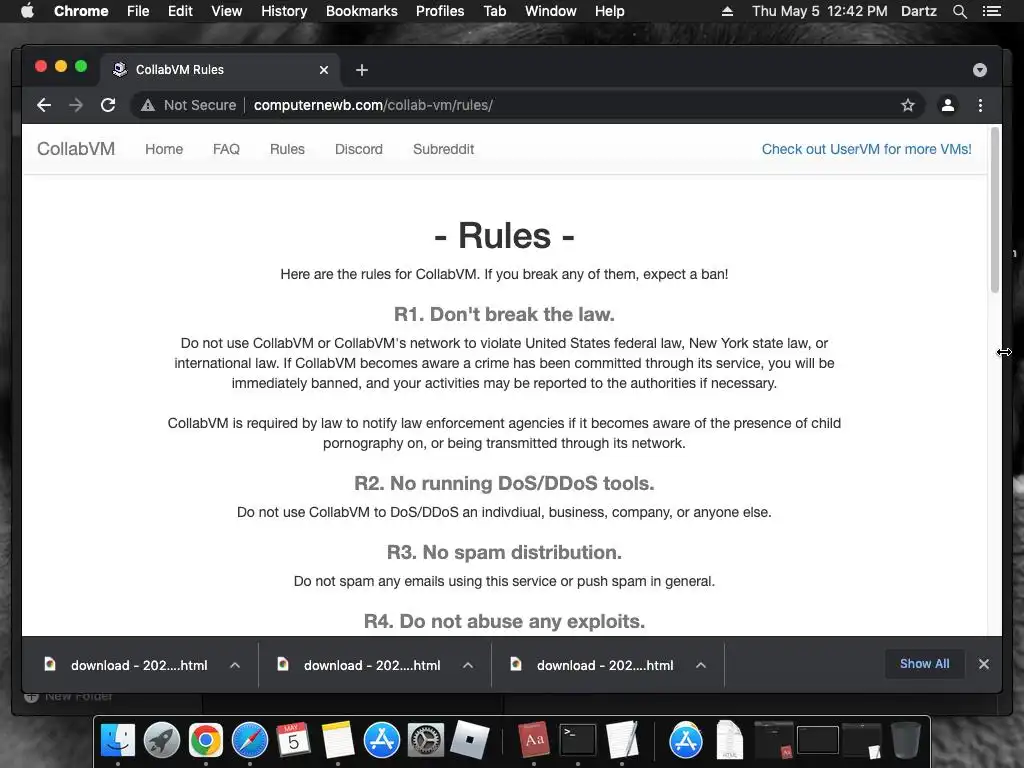Open Spotlight search in the menu bar

click(x=959, y=11)
